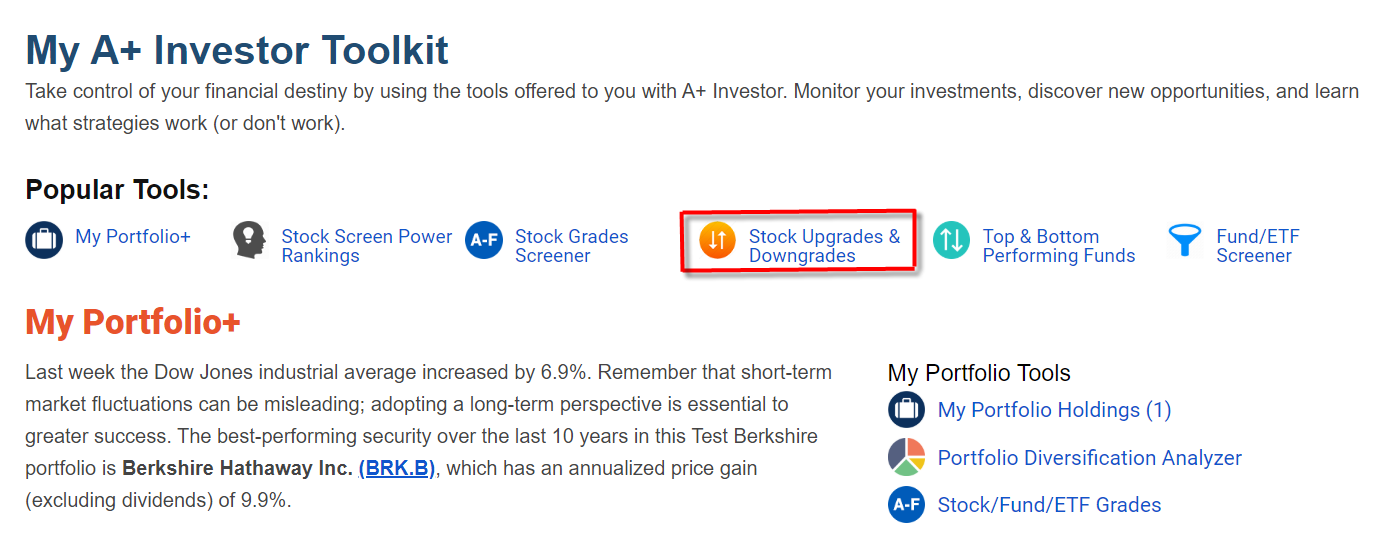Viewport: 1388px width, 541px height.
Task: Open the My Portfolio+ popular tool link
Action: (x=133, y=237)
